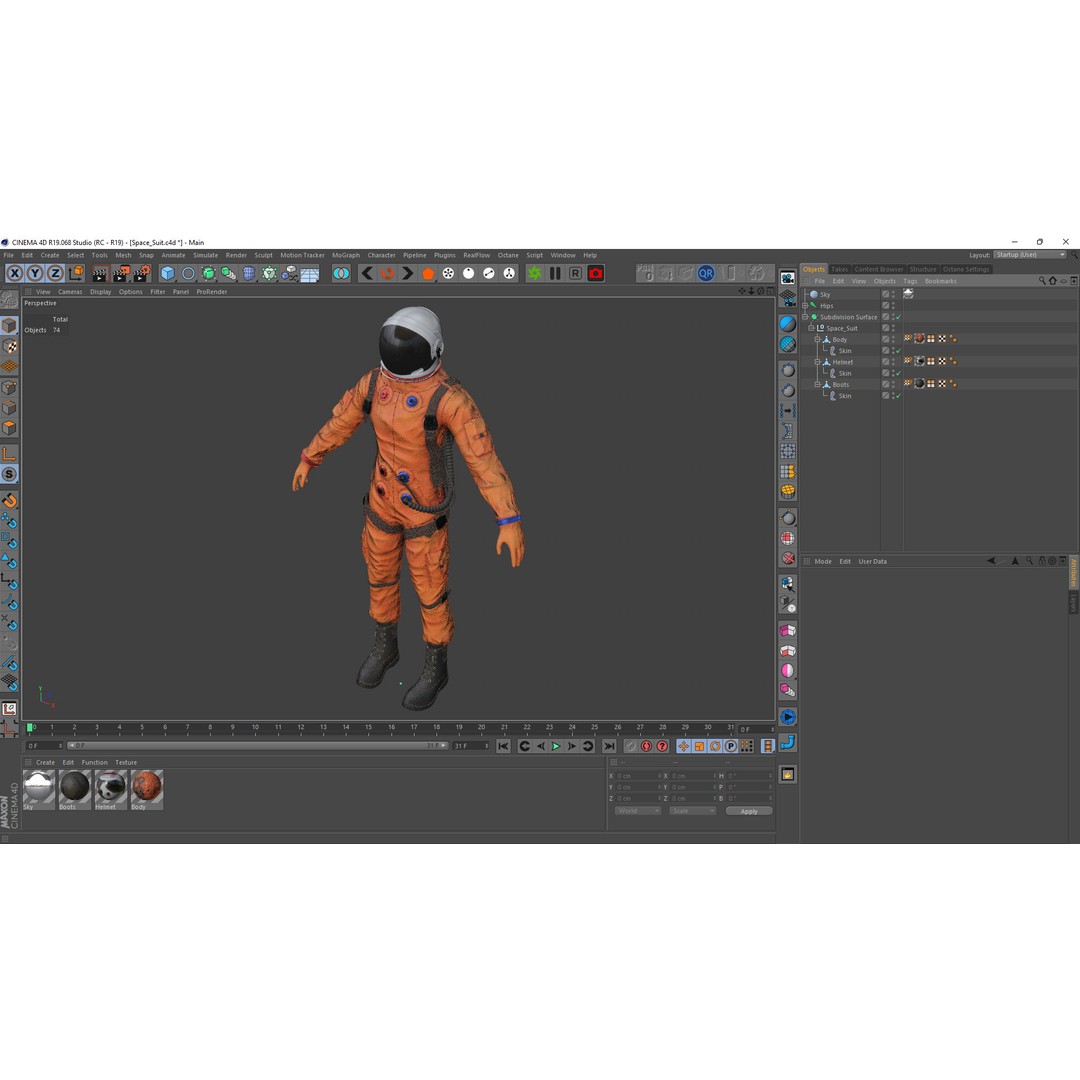Collapse the Helmet tree node
The width and height of the screenshot is (1080, 1080).
tap(818, 362)
